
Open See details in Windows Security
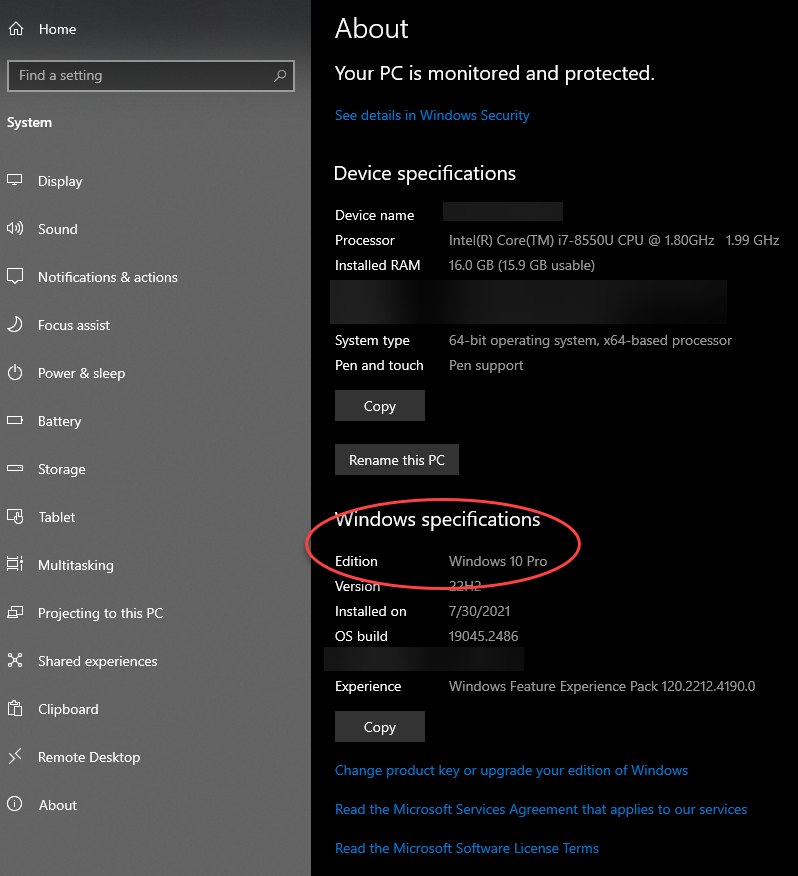click(432, 115)
